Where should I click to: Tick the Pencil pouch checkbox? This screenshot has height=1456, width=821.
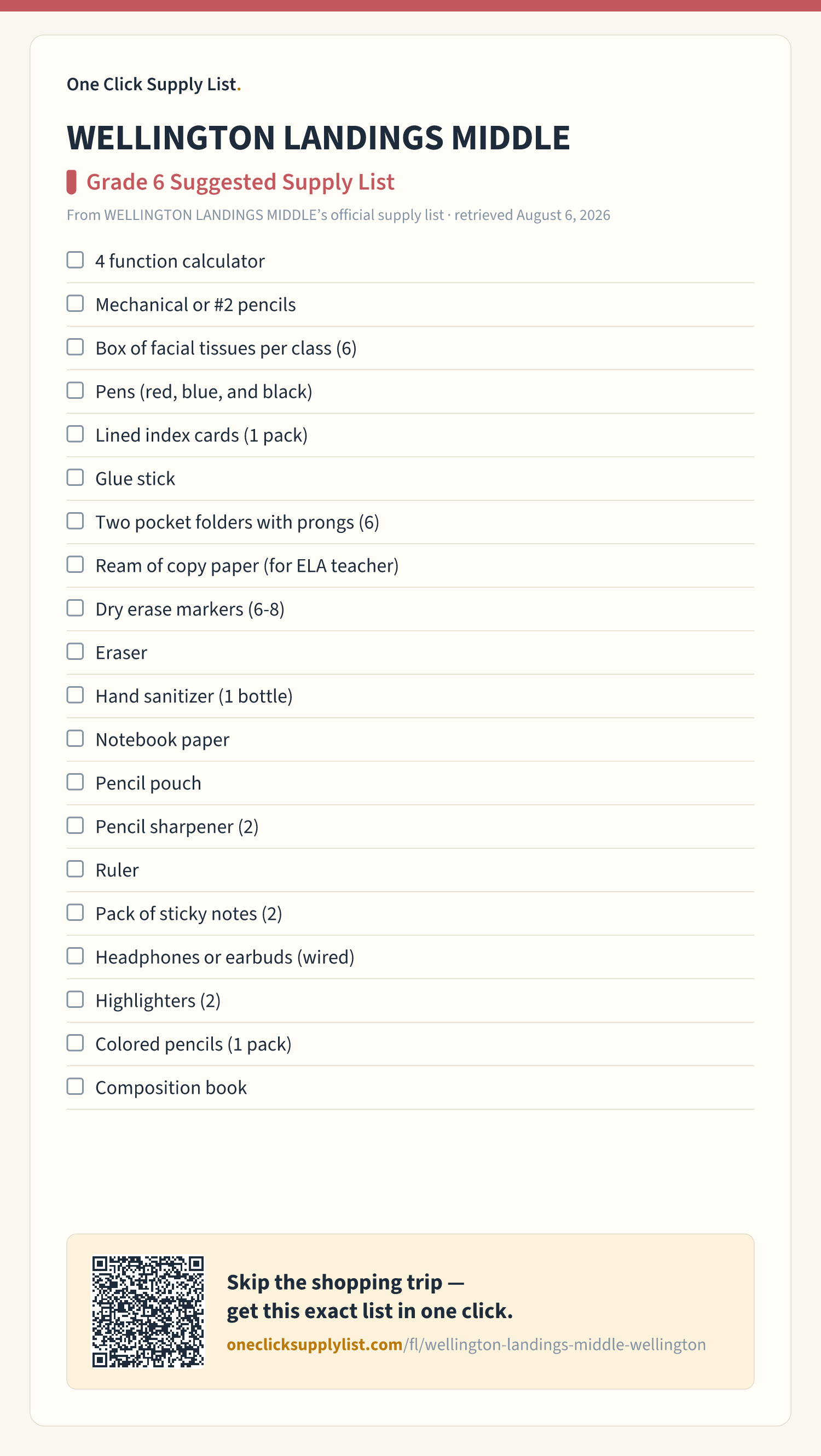(75, 782)
